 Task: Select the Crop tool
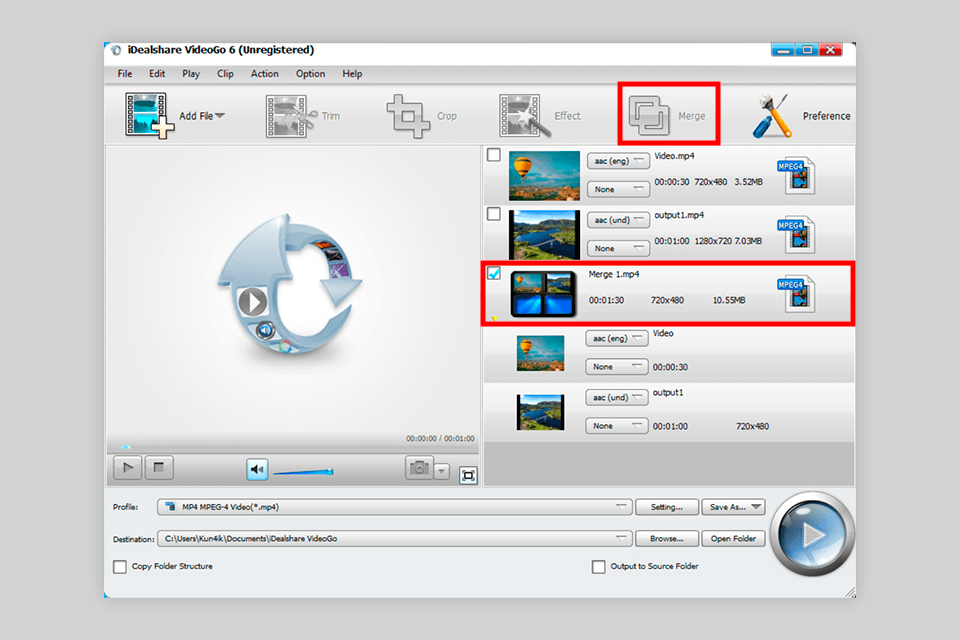click(421, 116)
